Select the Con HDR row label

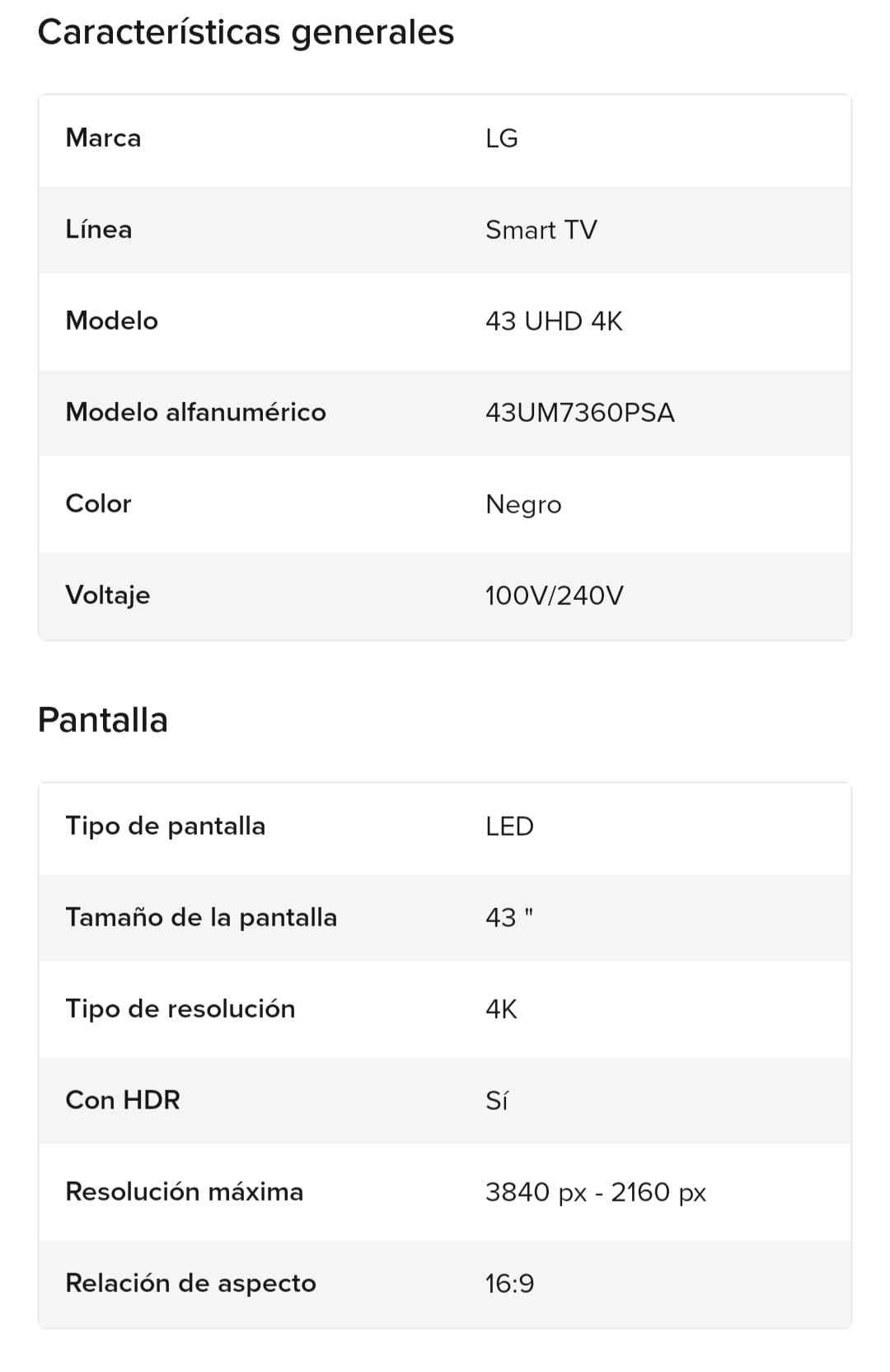pos(123,1100)
